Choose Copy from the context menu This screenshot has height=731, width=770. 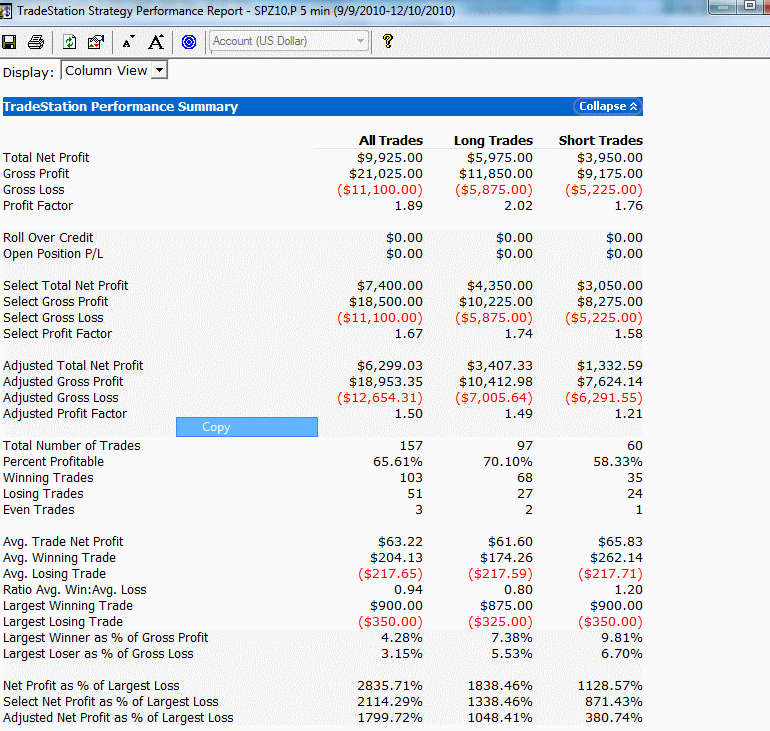tap(247, 427)
